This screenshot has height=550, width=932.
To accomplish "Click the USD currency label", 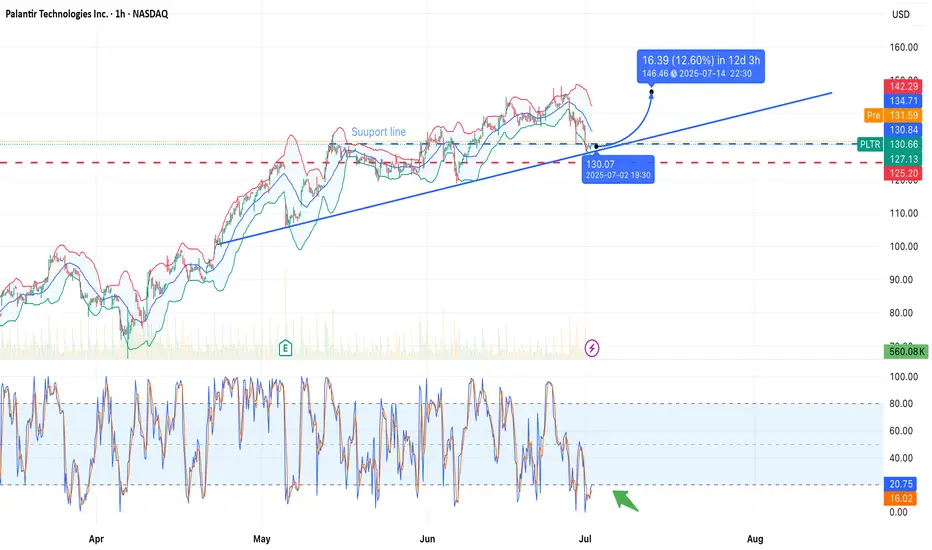I will coord(900,14).
